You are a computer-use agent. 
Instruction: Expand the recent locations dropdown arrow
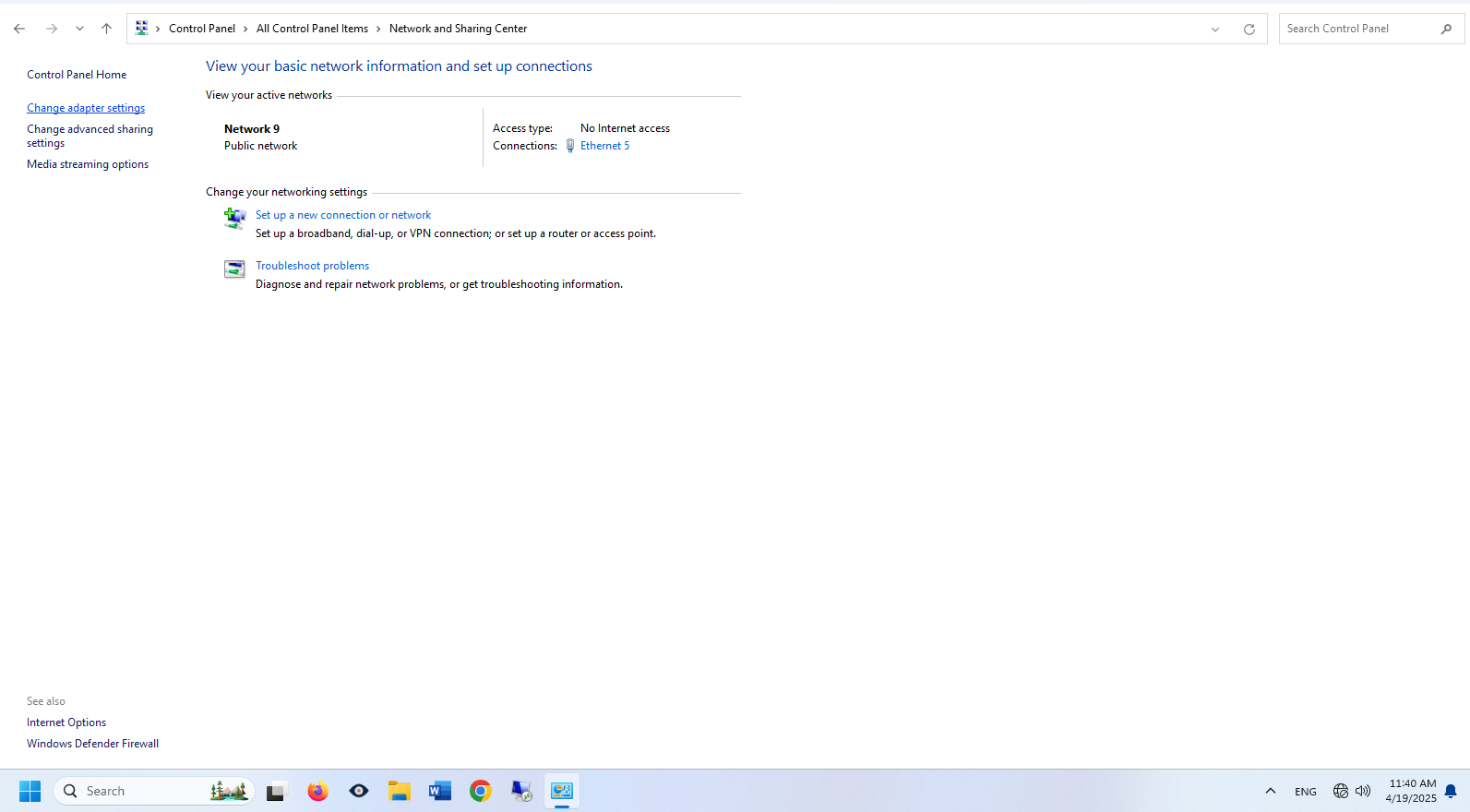[x=80, y=29]
